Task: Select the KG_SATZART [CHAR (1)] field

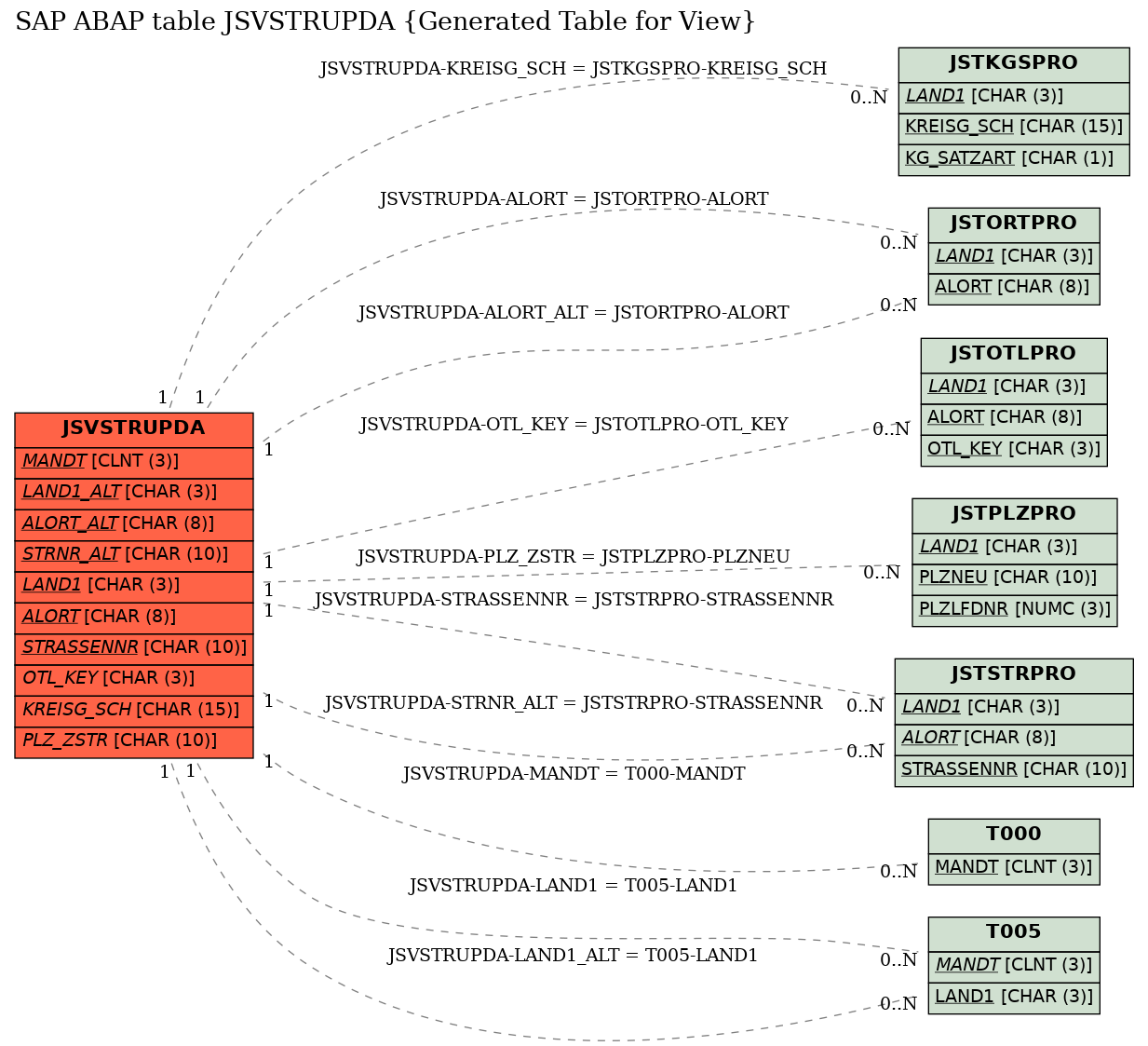Action: click(x=1014, y=159)
